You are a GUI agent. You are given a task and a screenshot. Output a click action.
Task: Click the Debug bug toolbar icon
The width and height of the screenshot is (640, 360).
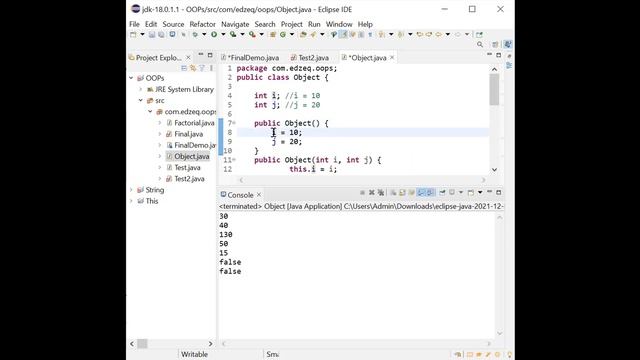click(195, 35)
